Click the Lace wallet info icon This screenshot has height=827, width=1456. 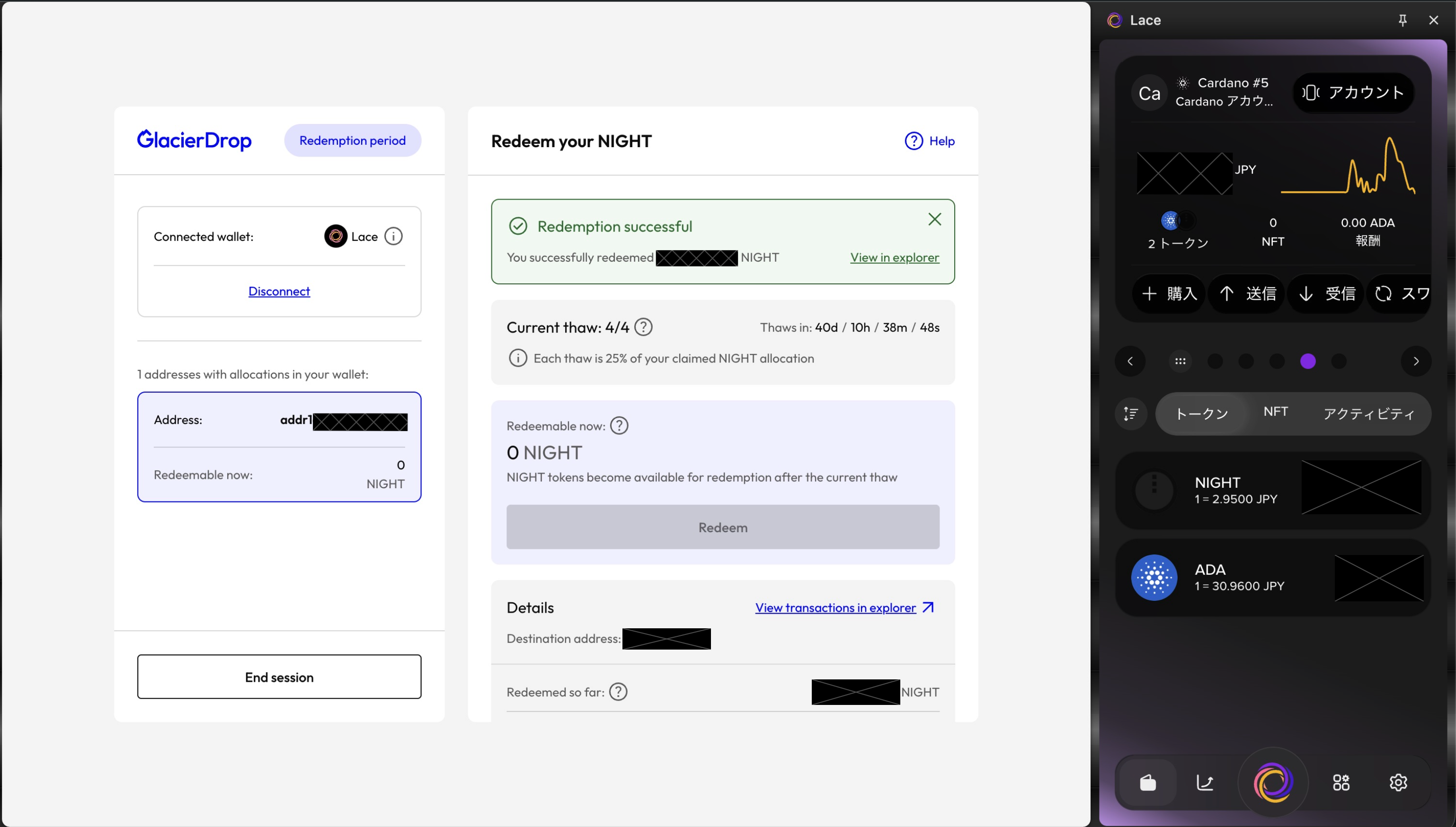point(393,236)
